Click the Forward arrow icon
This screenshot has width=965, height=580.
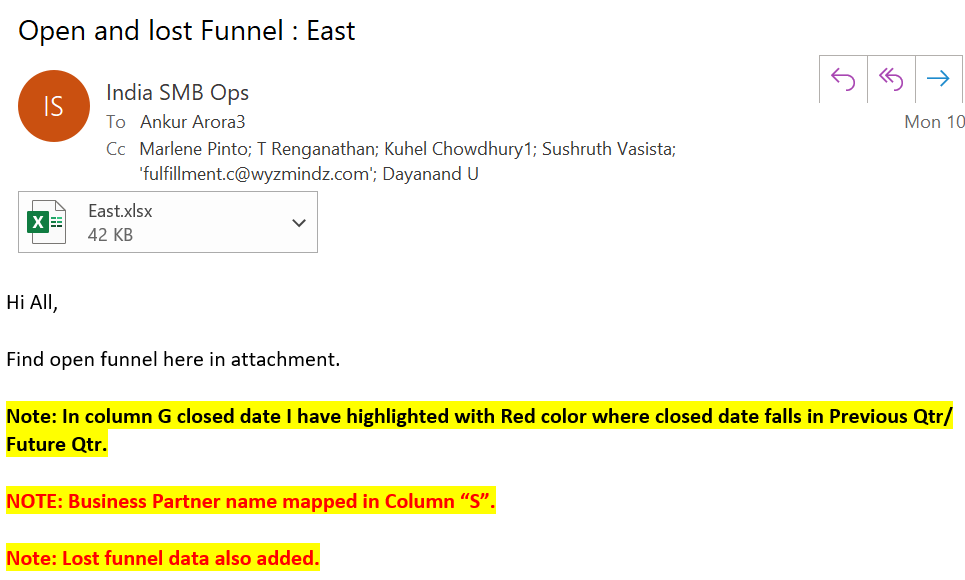click(938, 79)
